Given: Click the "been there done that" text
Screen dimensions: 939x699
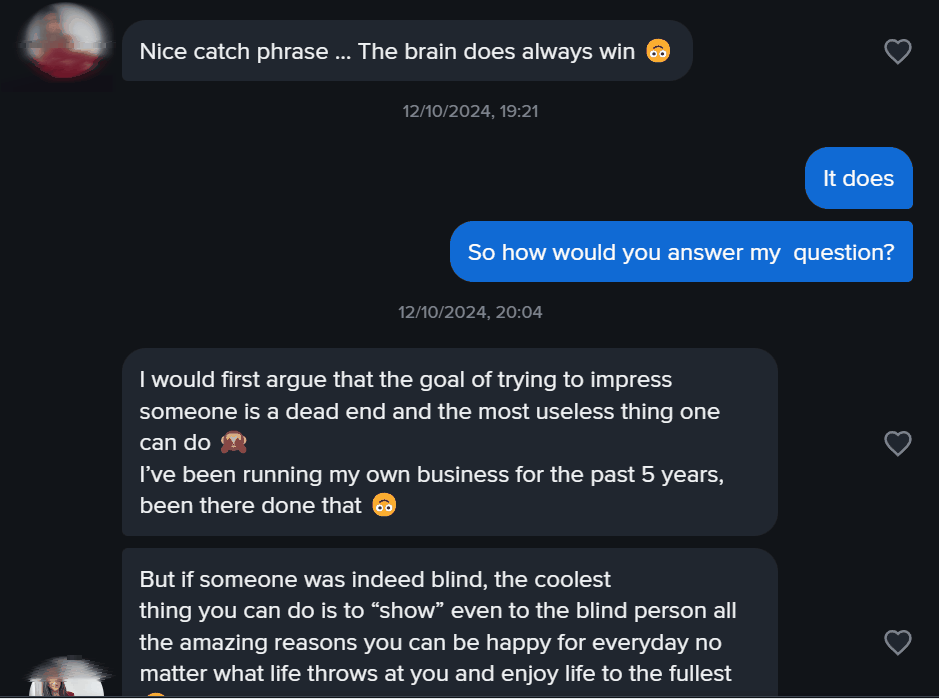Looking at the screenshot, I should coord(250,506).
